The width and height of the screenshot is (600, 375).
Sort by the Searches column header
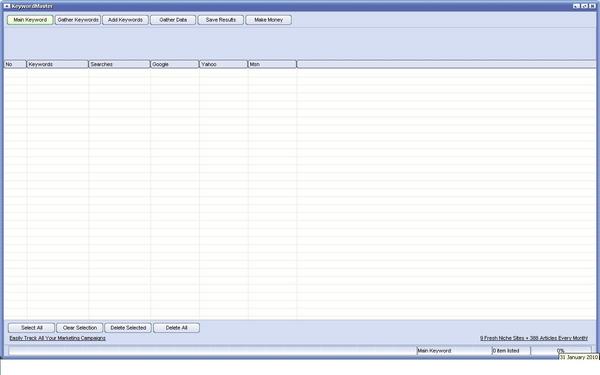(x=119, y=64)
